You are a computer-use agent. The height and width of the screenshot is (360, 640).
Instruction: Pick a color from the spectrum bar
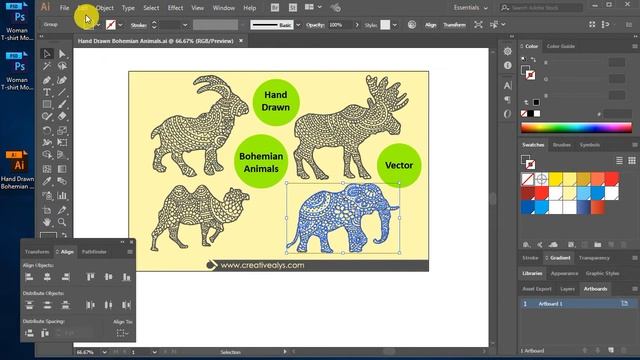[576, 128]
